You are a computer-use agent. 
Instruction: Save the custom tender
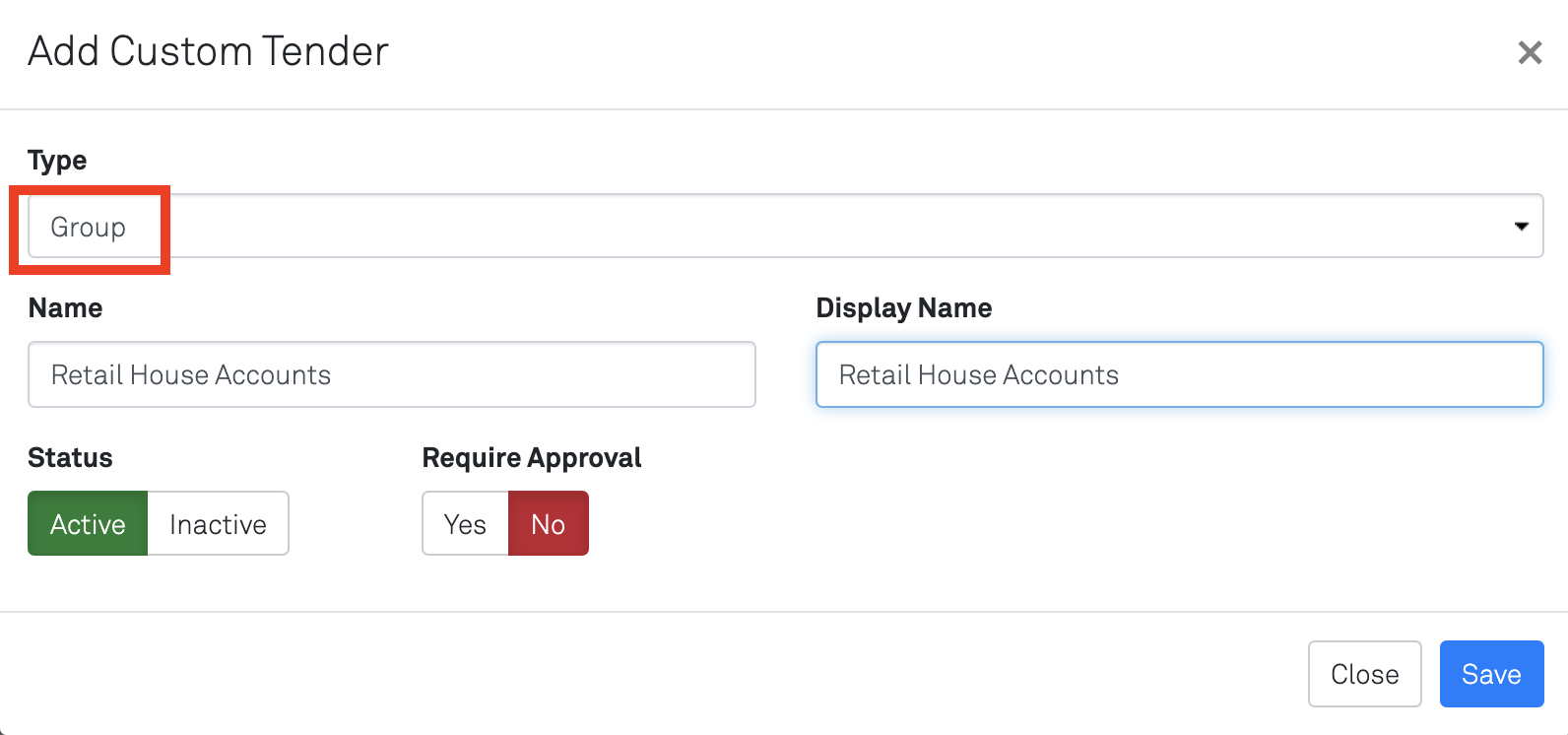(1491, 674)
